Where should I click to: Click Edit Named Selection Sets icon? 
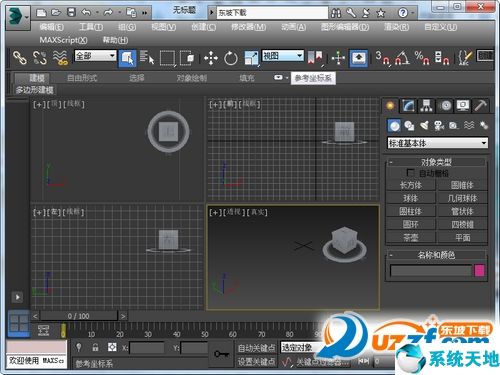pyautogui.click(x=465, y=58)
